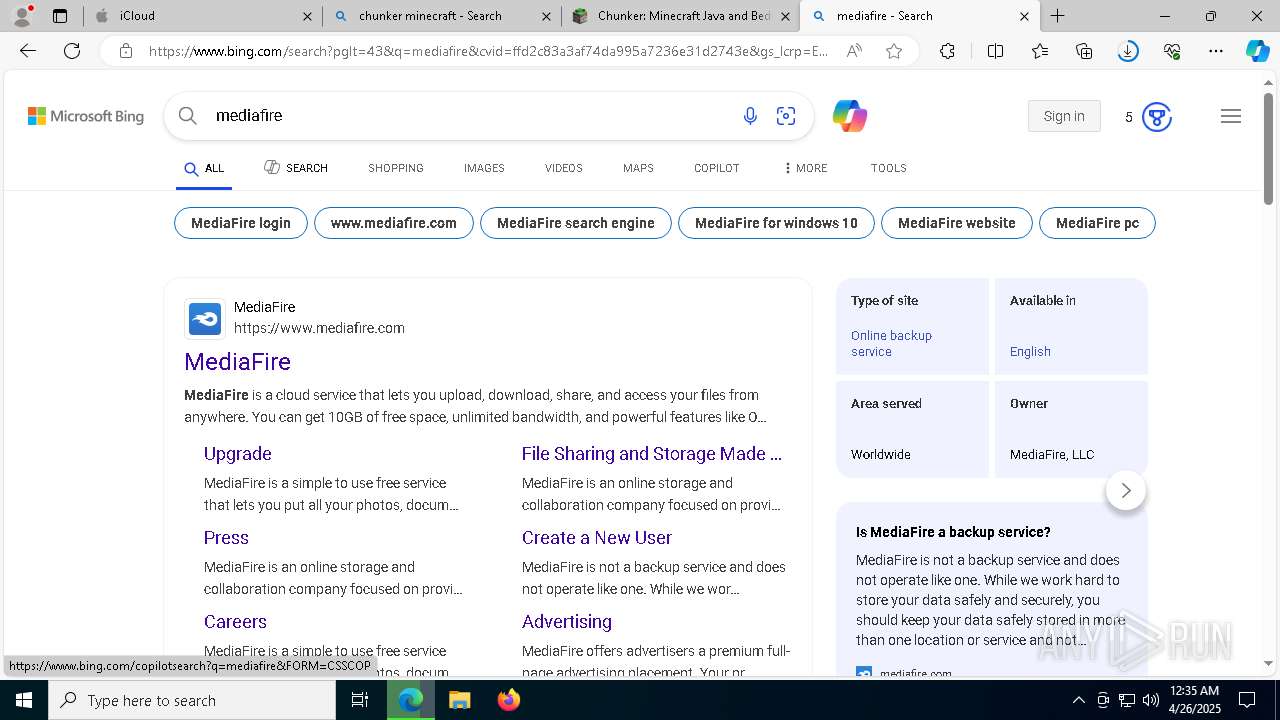
Task: Open the Careers sitelink
Action: 235,622
